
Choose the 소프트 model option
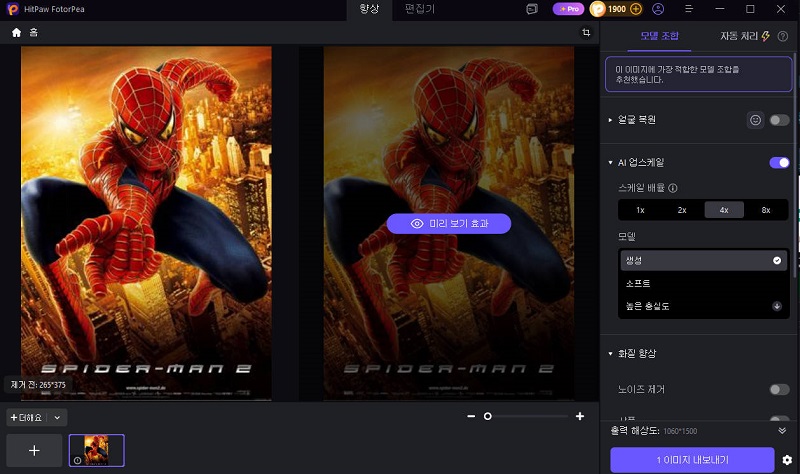704,284
